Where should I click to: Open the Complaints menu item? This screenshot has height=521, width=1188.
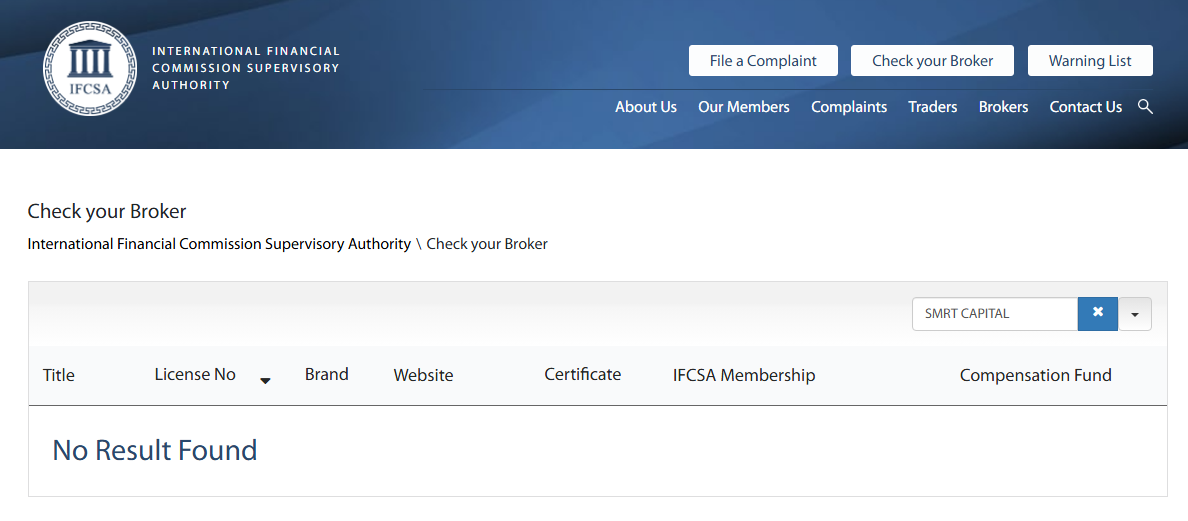point(849,107)
